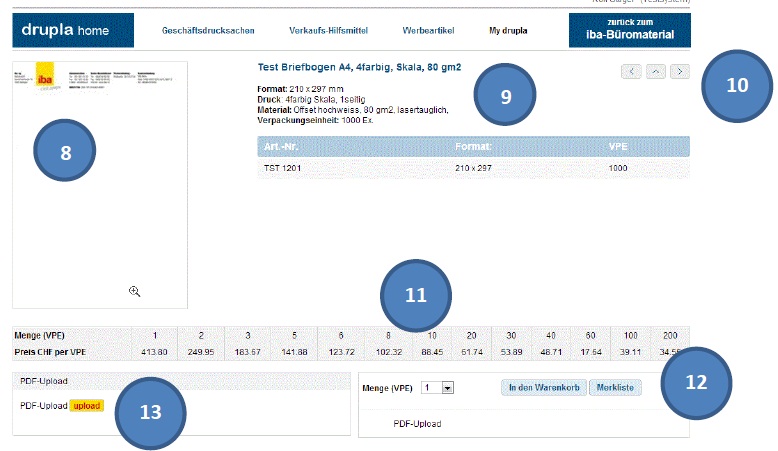This screenshot has width=778, height=451.
Task: Click the letterhead preview thumbnail
Action: pyautogui.click(x=100, y=185)
